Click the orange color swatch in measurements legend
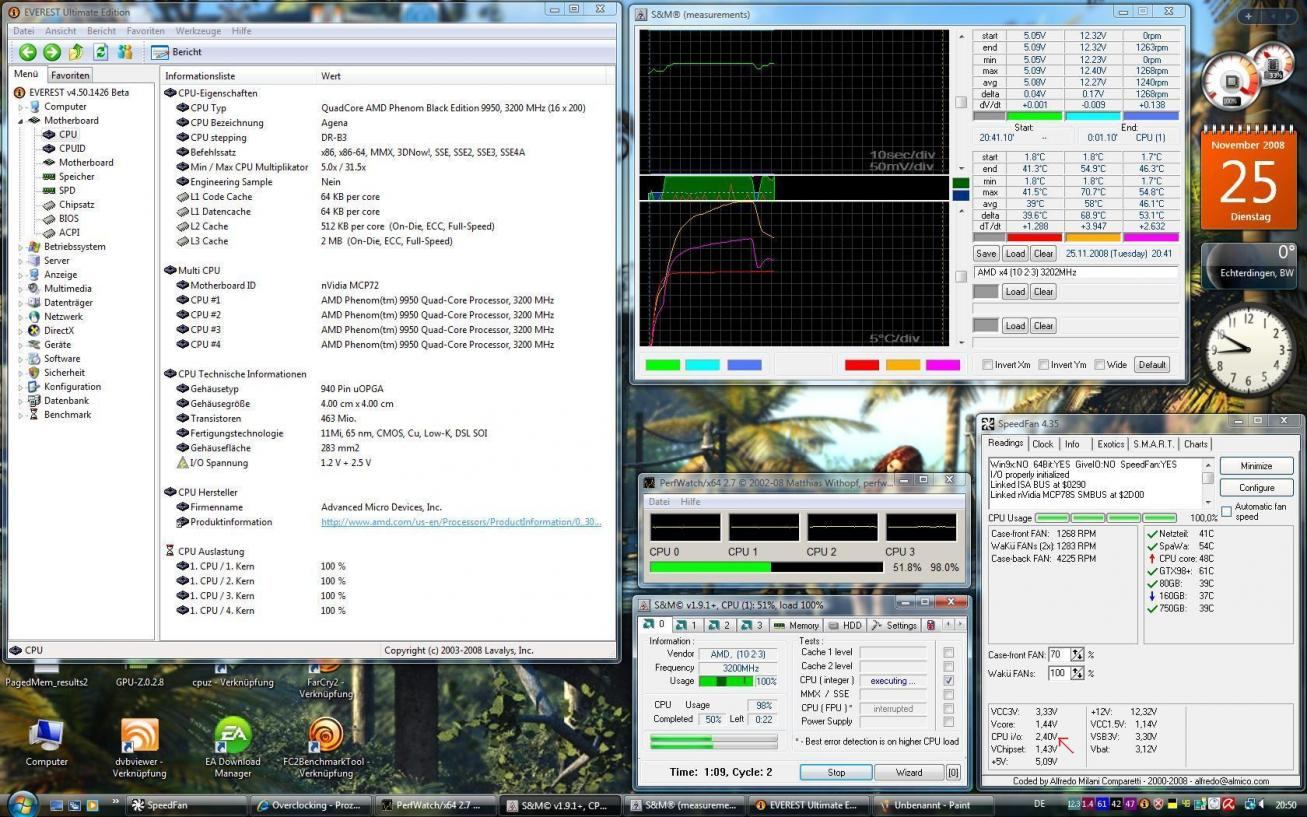The height and width of the screenshot is (817, 1307). point(903,365)
